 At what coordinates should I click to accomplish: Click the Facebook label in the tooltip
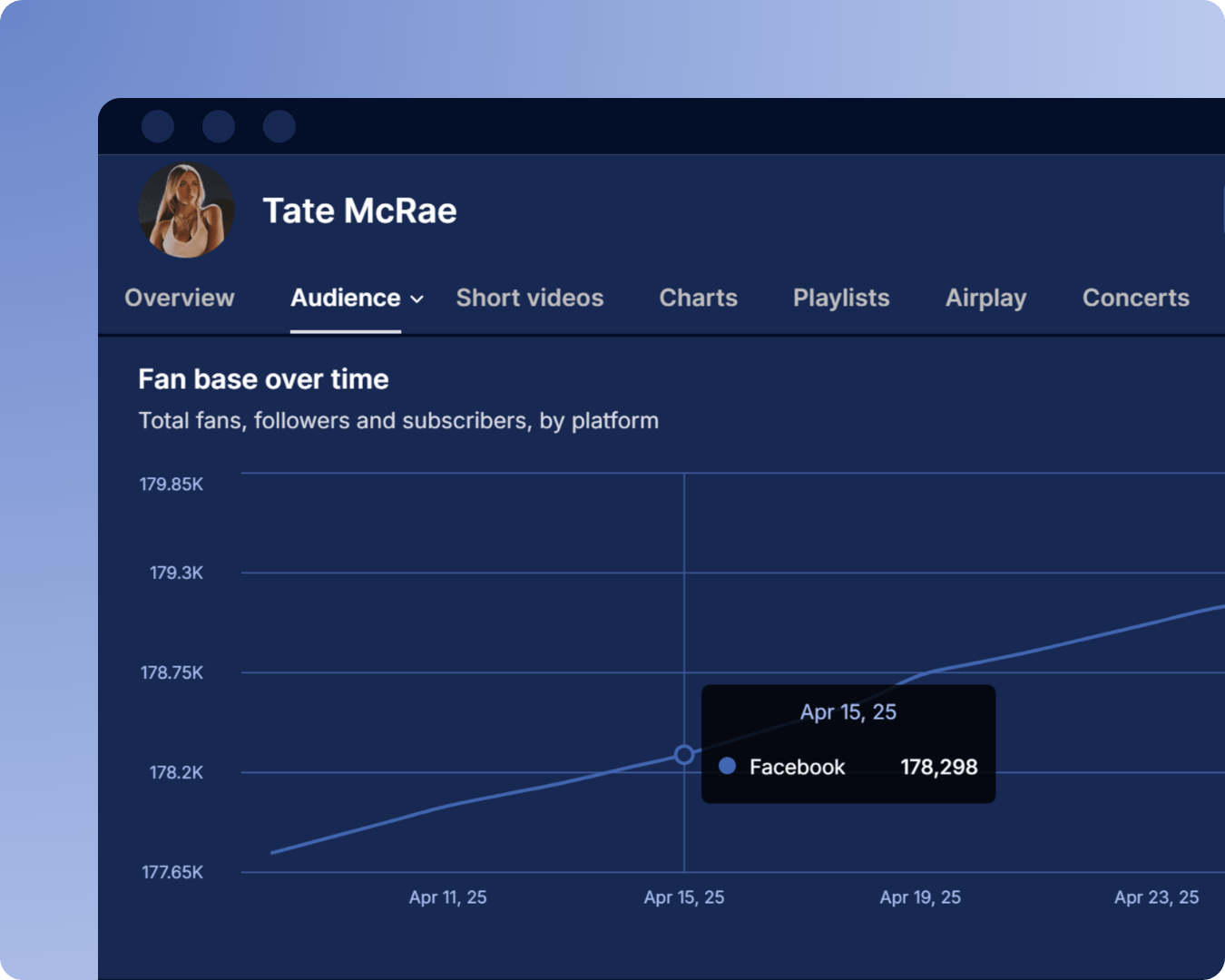pos(797,767)
